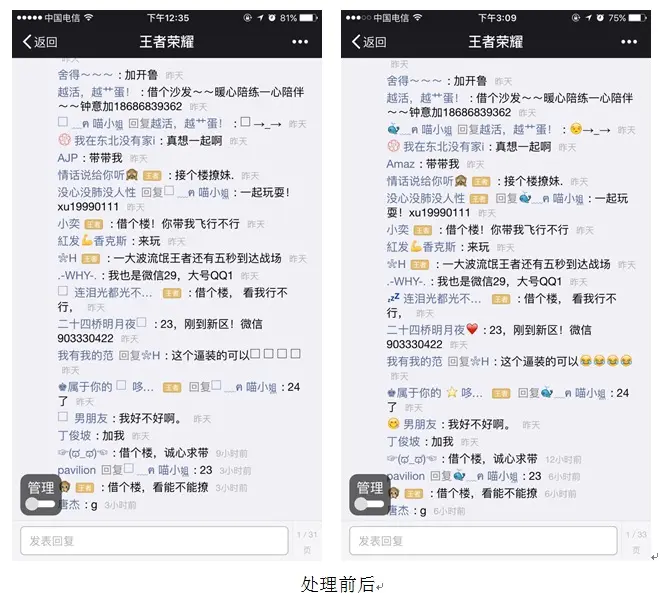Viewport: 664px width, 593px height.
Task: Tap the laughing emojis after 这个逼装的可以
Action: click(x=606, y=361)
